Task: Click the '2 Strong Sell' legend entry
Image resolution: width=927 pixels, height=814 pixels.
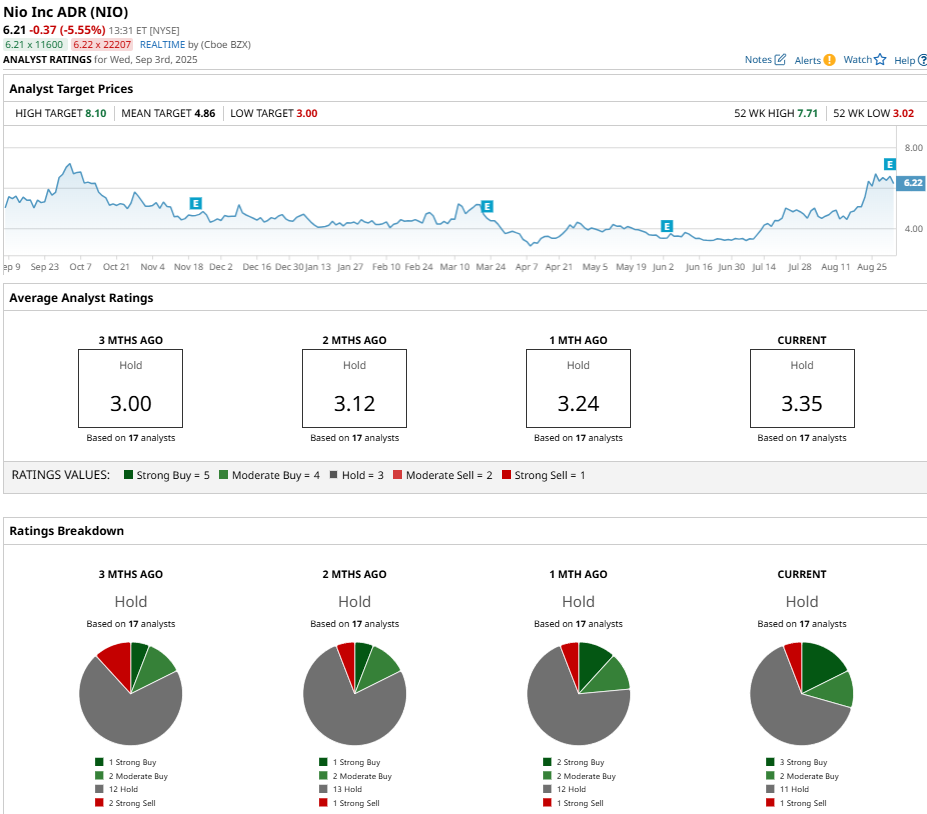Action: click(x=125, y=803)
